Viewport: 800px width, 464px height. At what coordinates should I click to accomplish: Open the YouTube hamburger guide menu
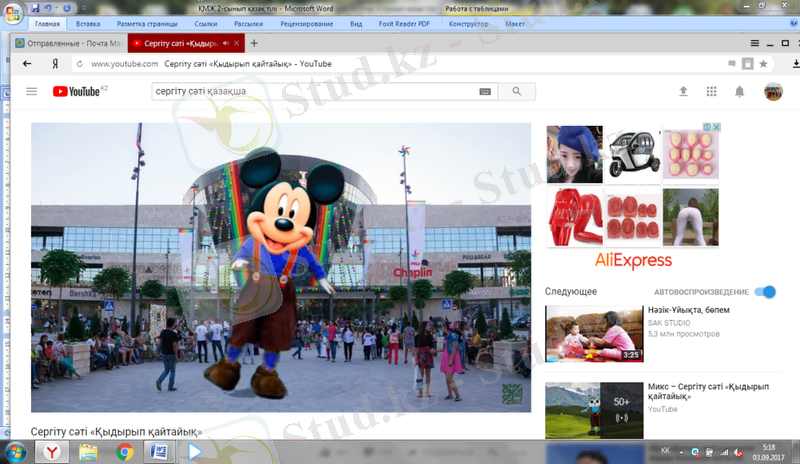[32, 91]
